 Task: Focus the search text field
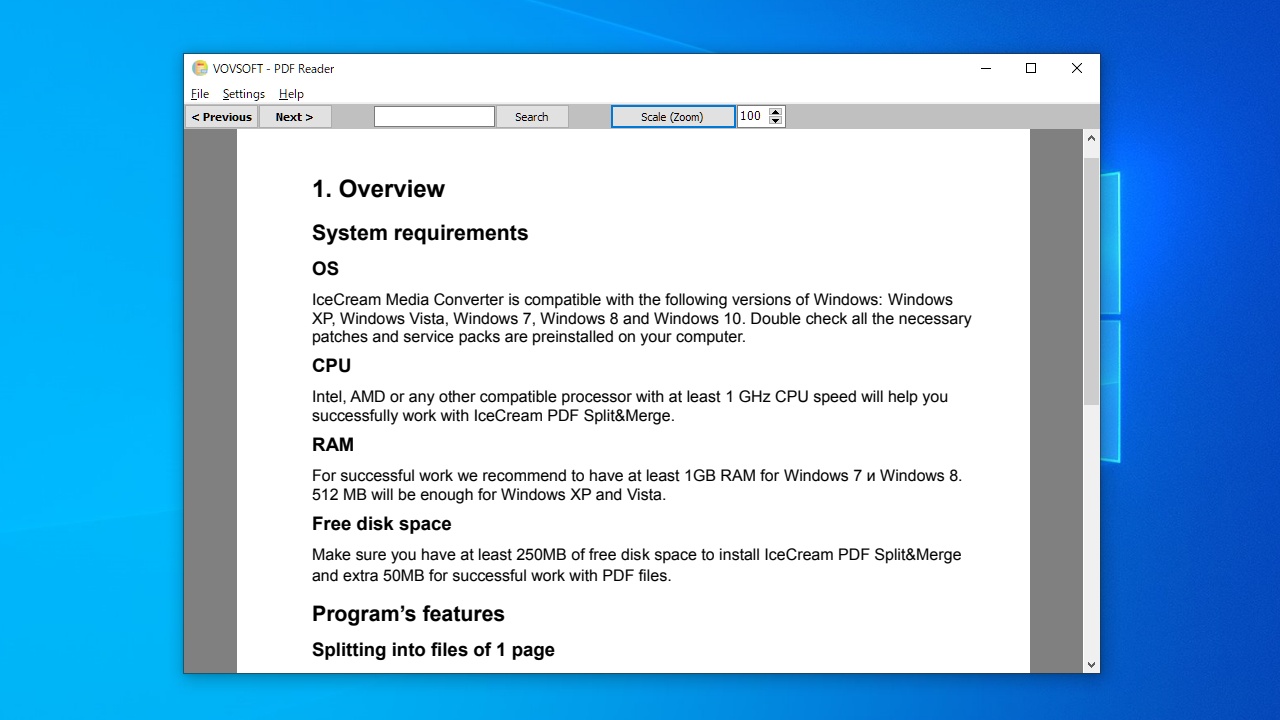tap(434, 117)
